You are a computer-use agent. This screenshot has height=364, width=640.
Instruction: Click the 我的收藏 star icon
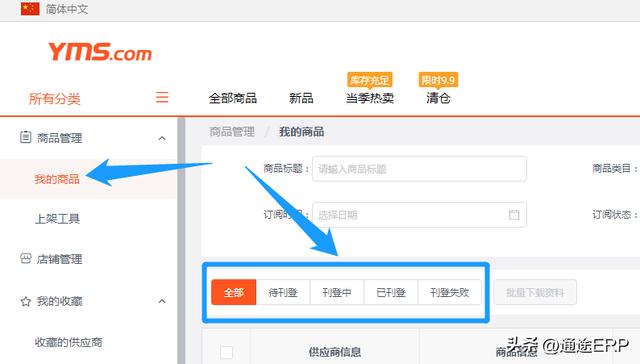coord(25,301)
